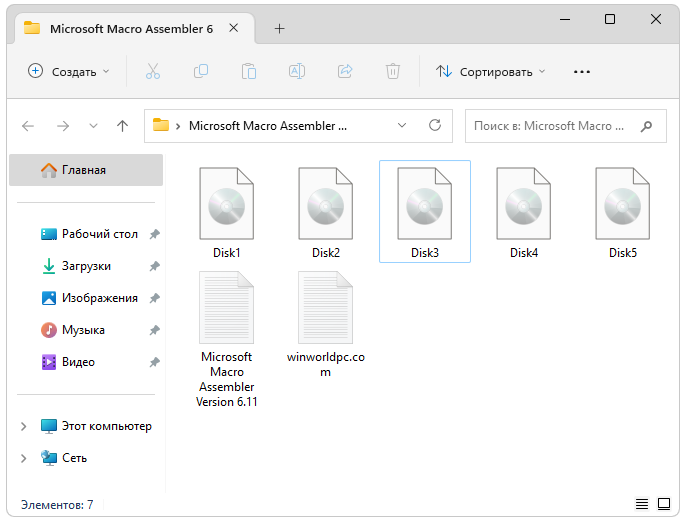Click the breadcrumb chevron before folder name
The width and height of the screenshot is (684, 523).
(178, 126)
